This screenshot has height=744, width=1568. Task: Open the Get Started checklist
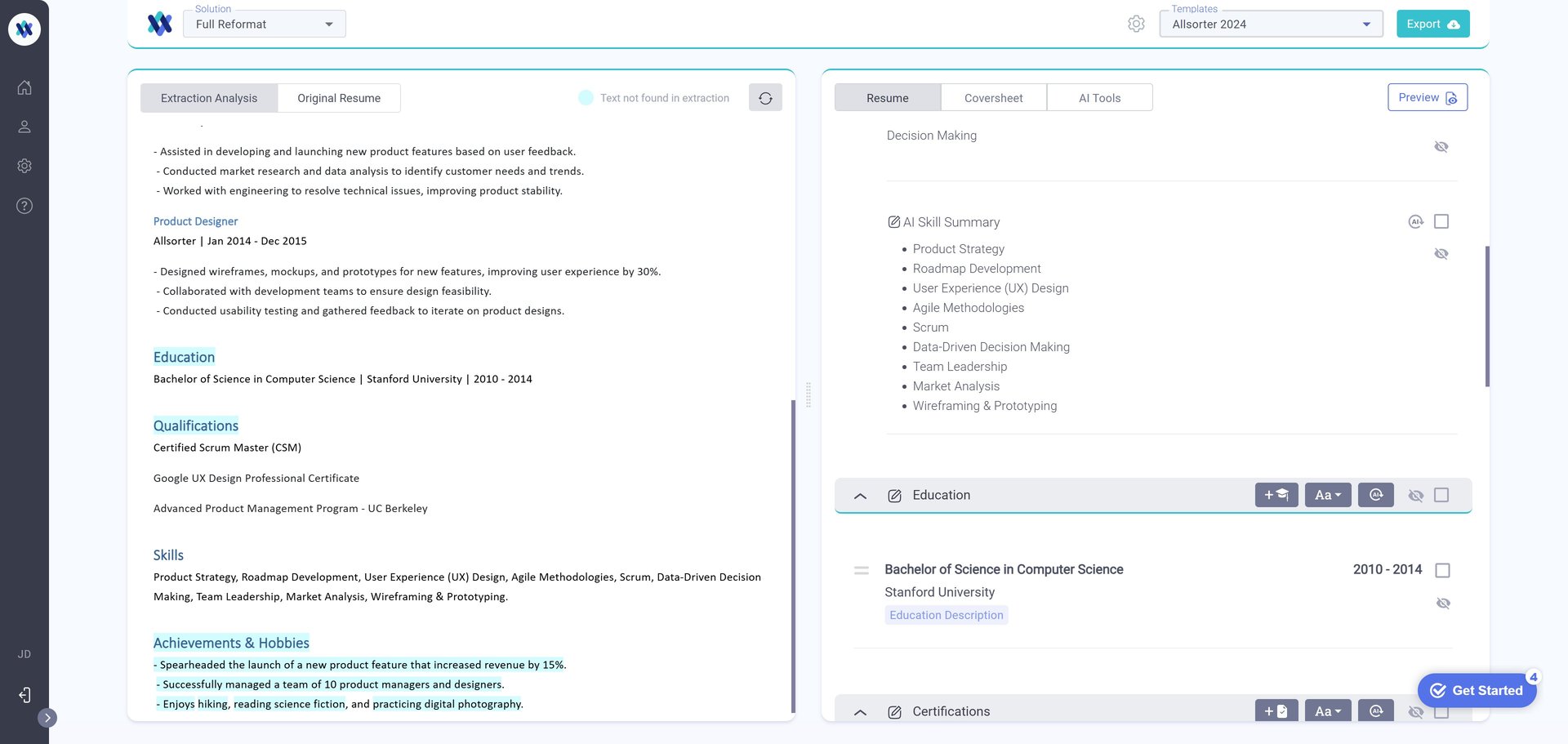[1477, 690]
